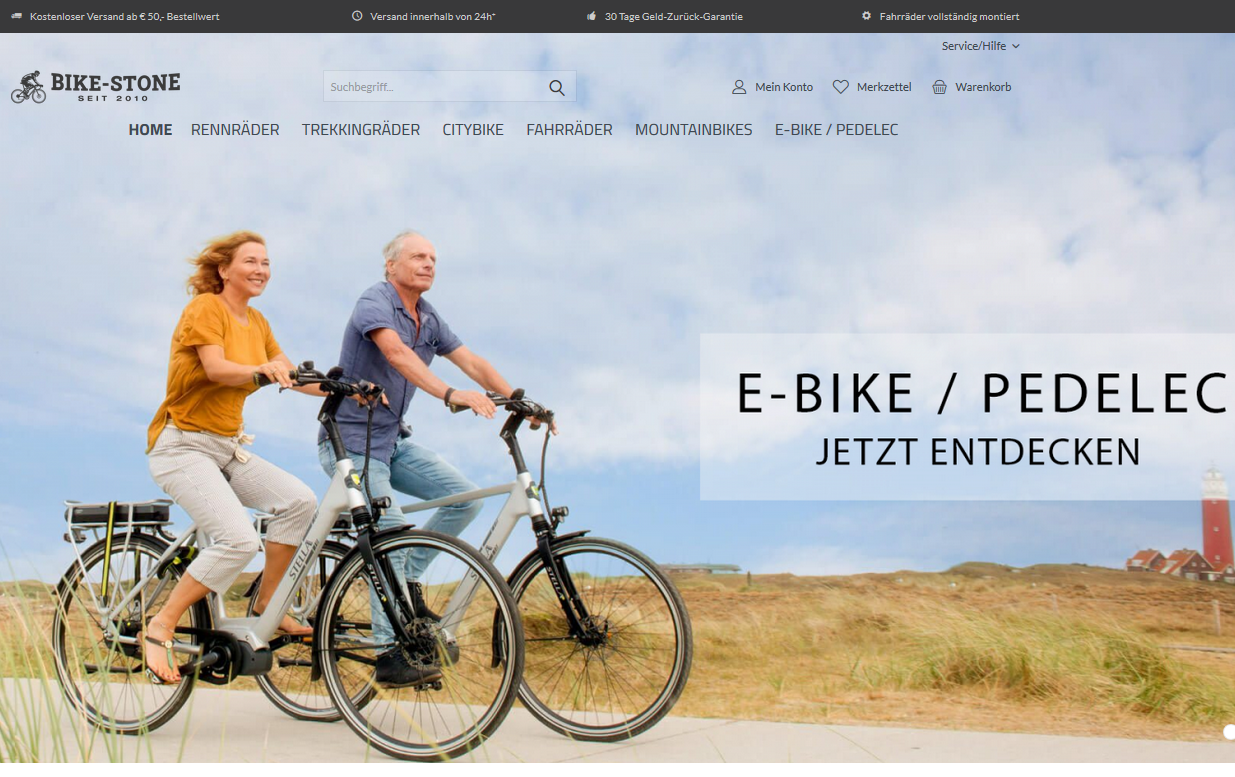Open Mein Konto user icon

(x=739, y=87)
